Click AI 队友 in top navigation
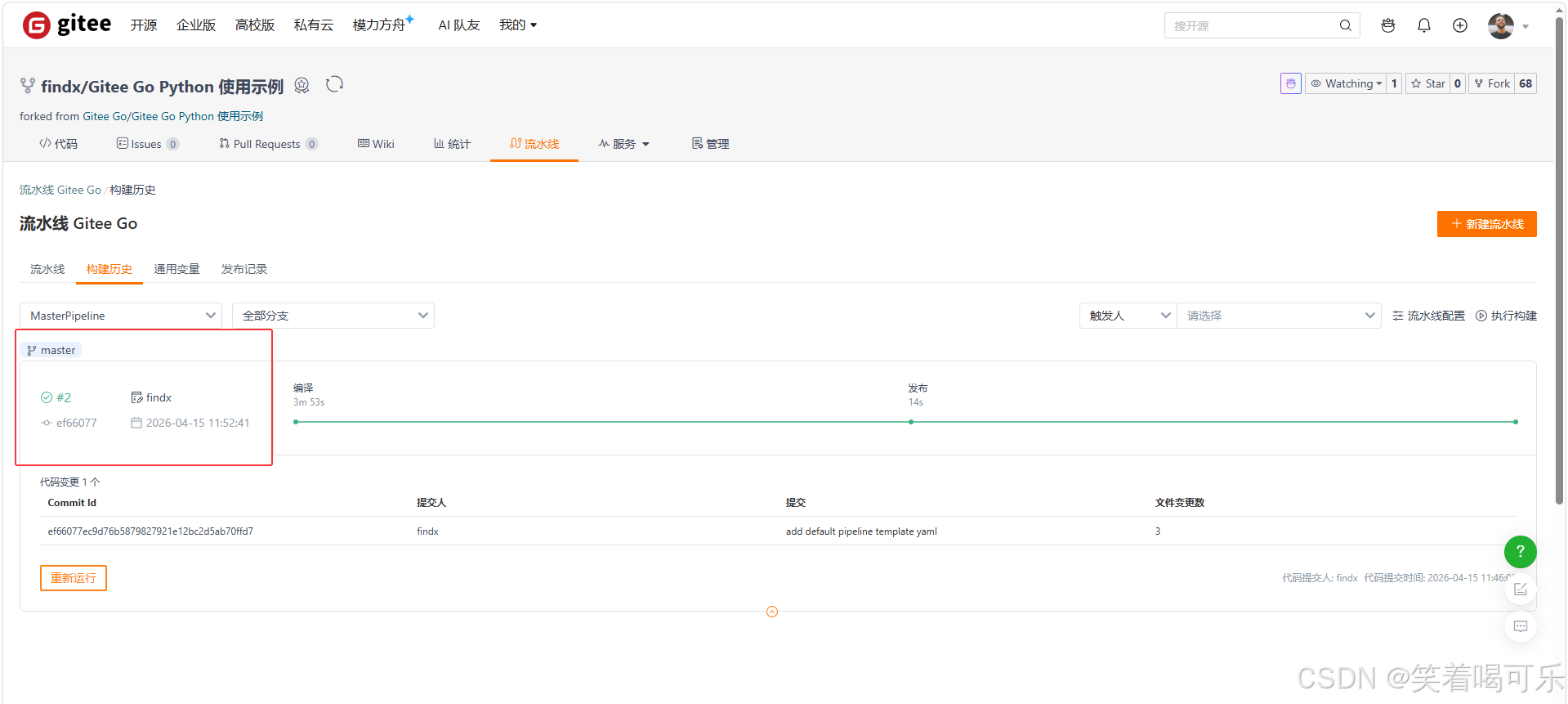Screen dimensions: 1568x704 point(459,25)
